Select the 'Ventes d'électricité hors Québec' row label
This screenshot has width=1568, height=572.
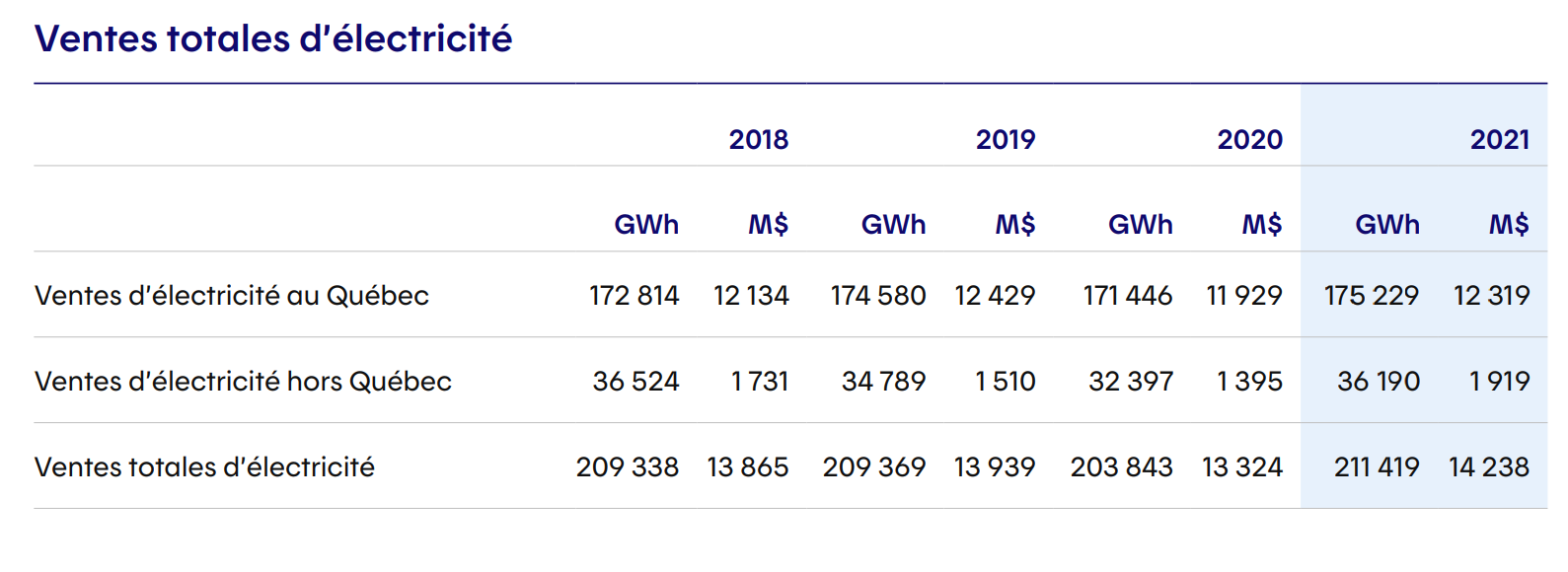pyautogui.click(x=243, y=382)
